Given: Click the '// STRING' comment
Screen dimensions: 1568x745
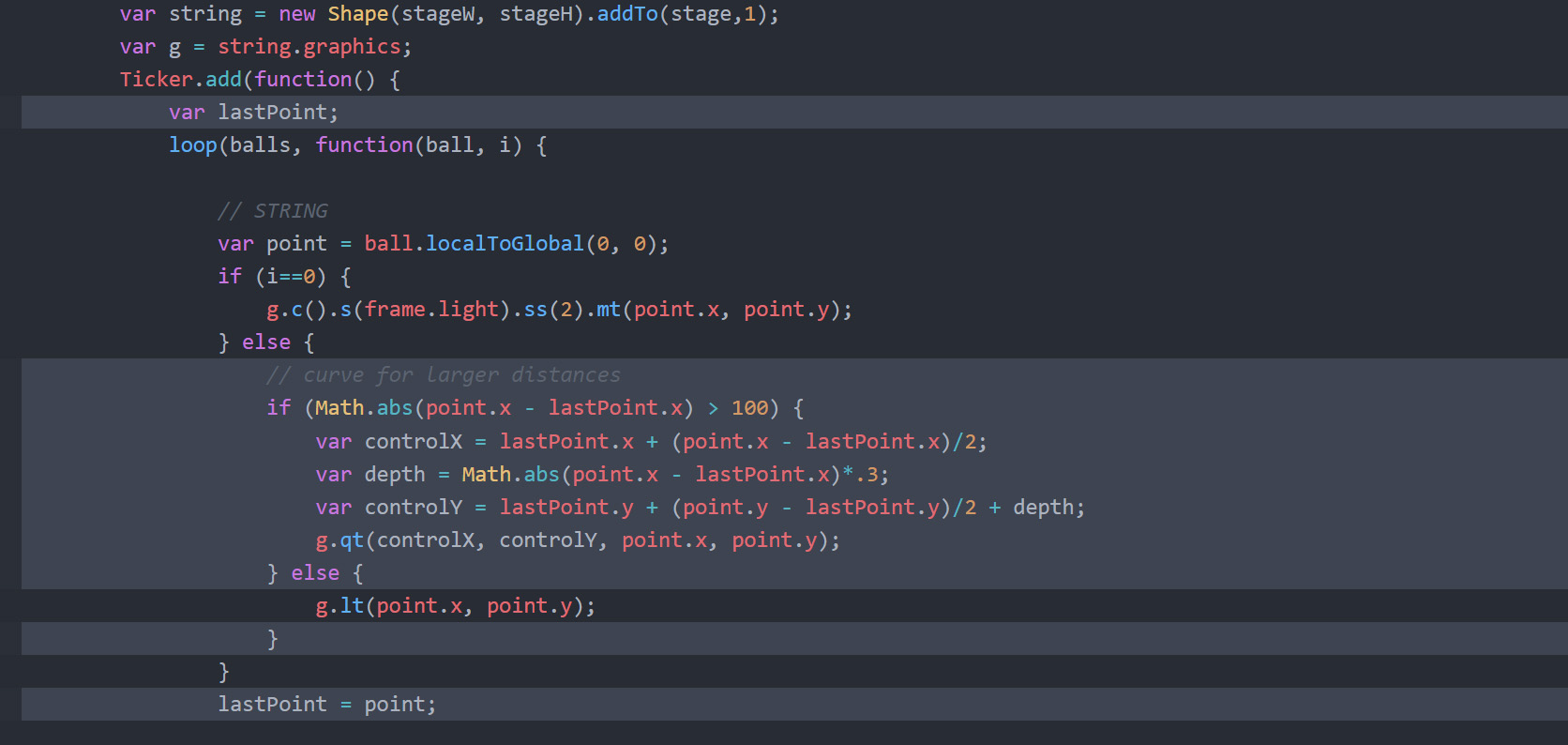Looking at the screenshot, I should click(273, 211).
